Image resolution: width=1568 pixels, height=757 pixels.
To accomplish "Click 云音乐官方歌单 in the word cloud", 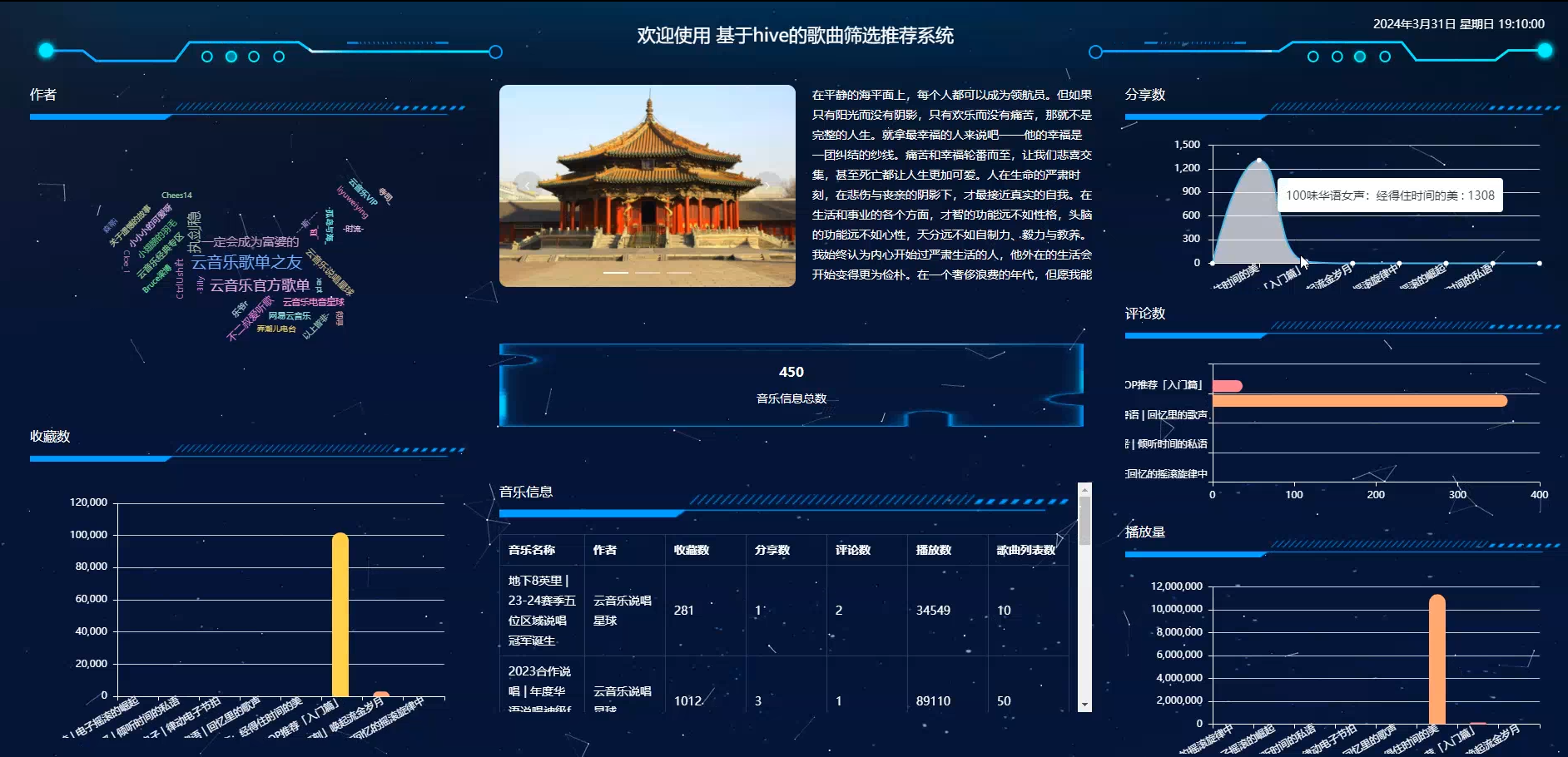I will [260, 283].
